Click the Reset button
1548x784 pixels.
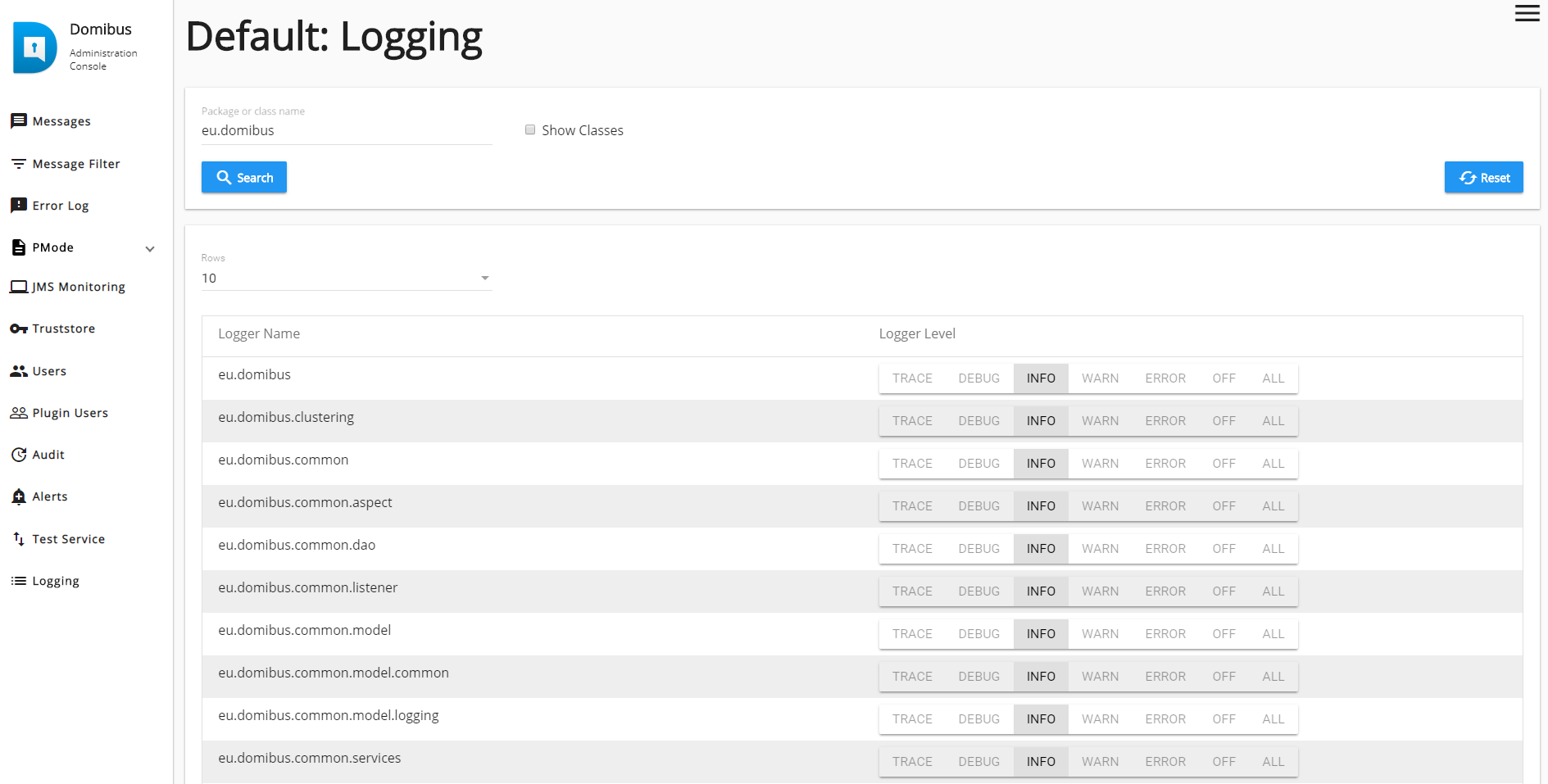[x=1483, y=177]
